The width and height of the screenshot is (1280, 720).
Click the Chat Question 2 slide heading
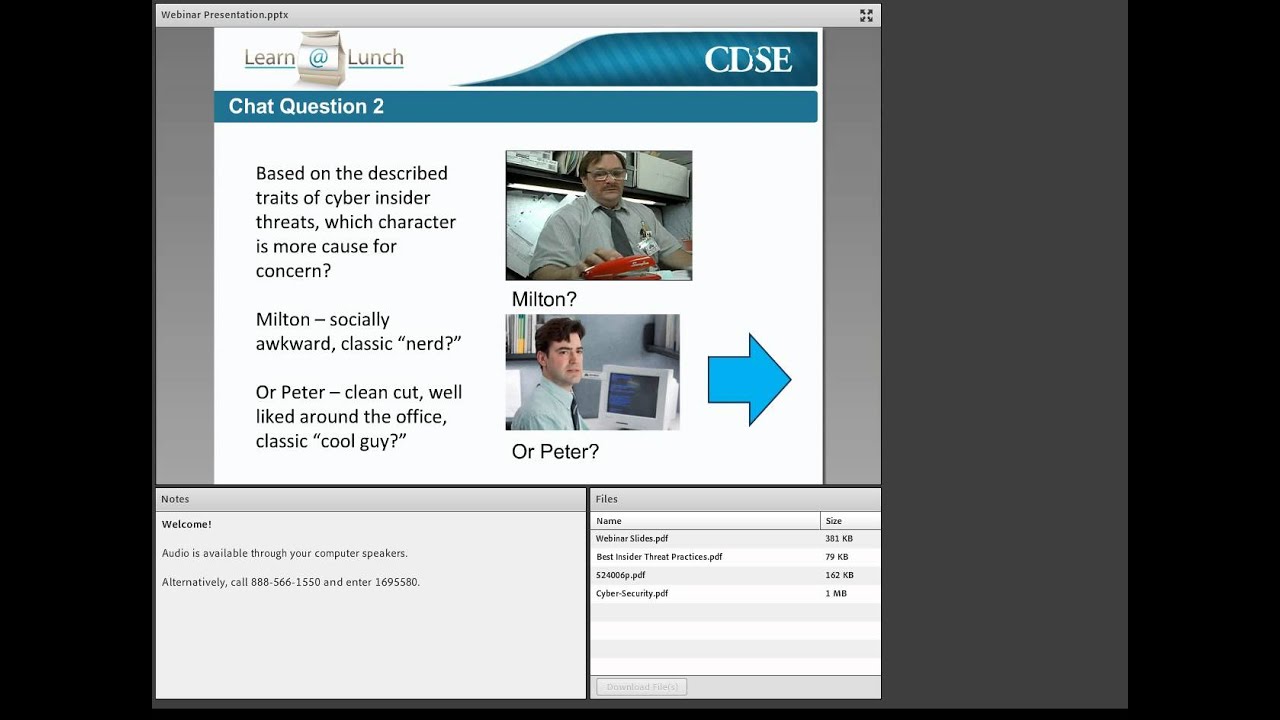click(x=306, y=107)
